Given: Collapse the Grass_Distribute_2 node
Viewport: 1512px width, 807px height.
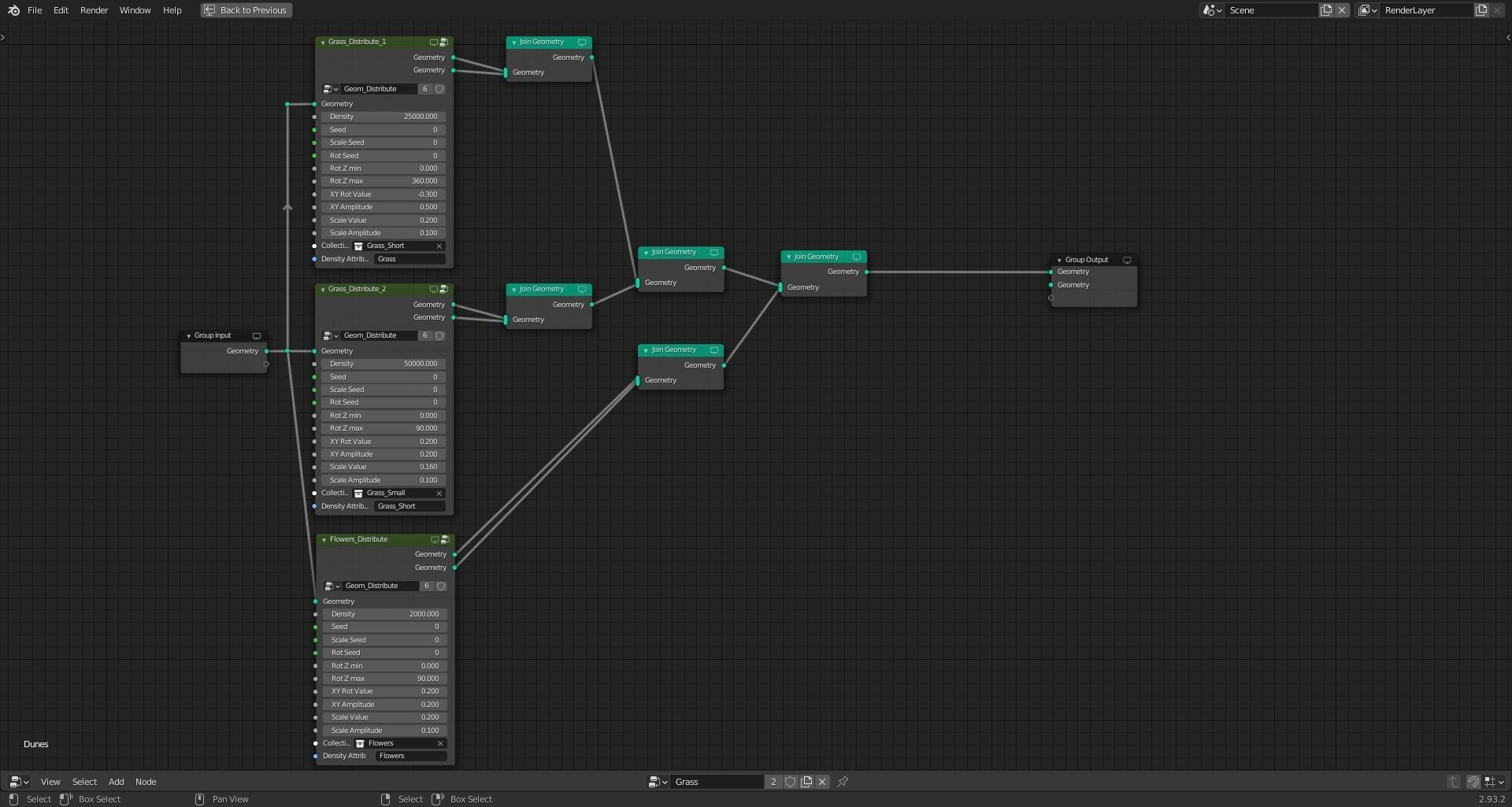Looking at the screenshot, I should (x=323, y=290).
